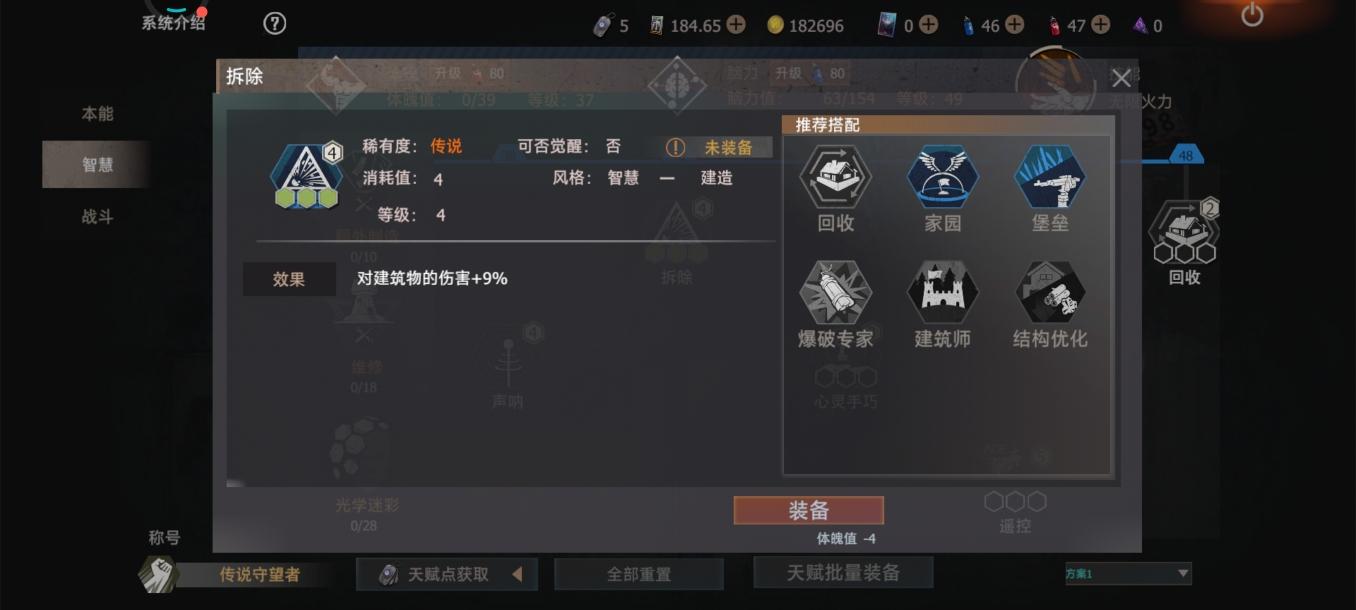Click the 装备 equip button
The width and height of the screenshot is (1356, 610).
809,510
